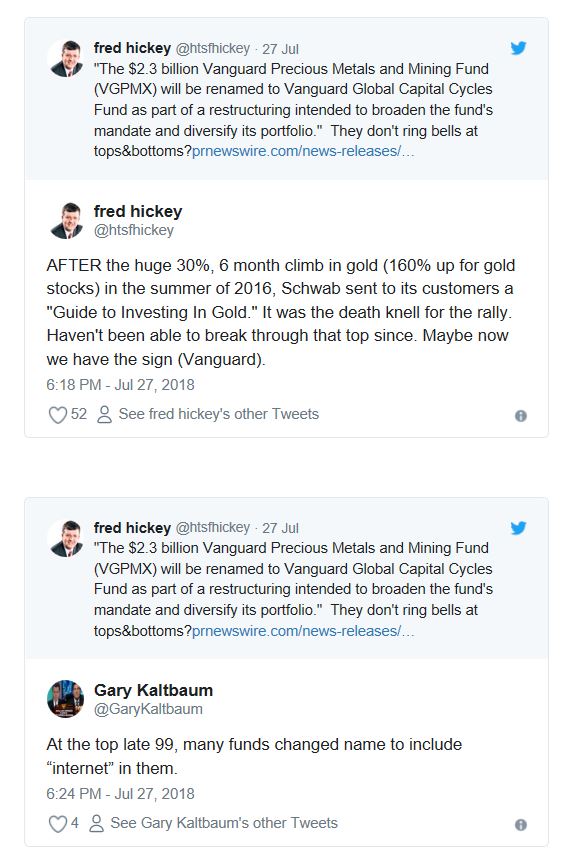Click the 6:18 PM - Jul 27, 2018 timestamp
This screenshot has height=859, width=569.
[120, 385]
